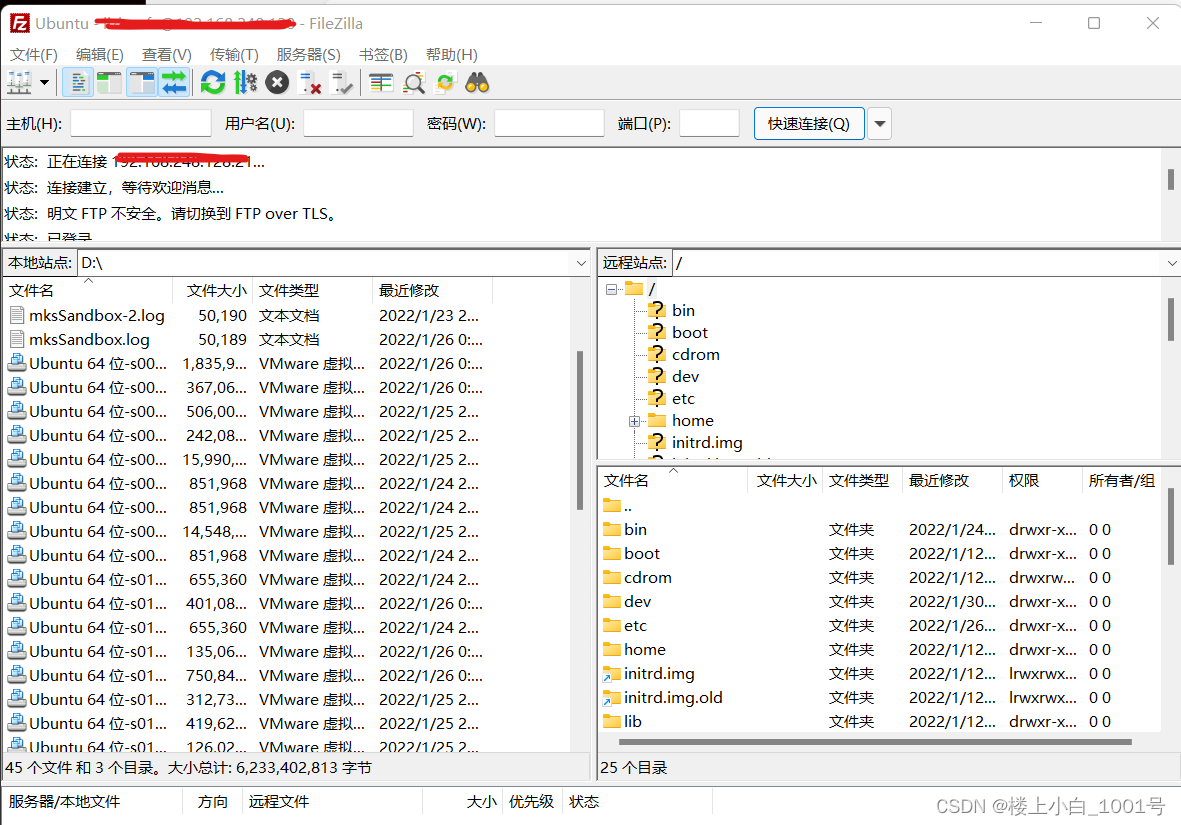Cancel the current operation
The height and width of the screenshot is (825, 1181).
277,82
